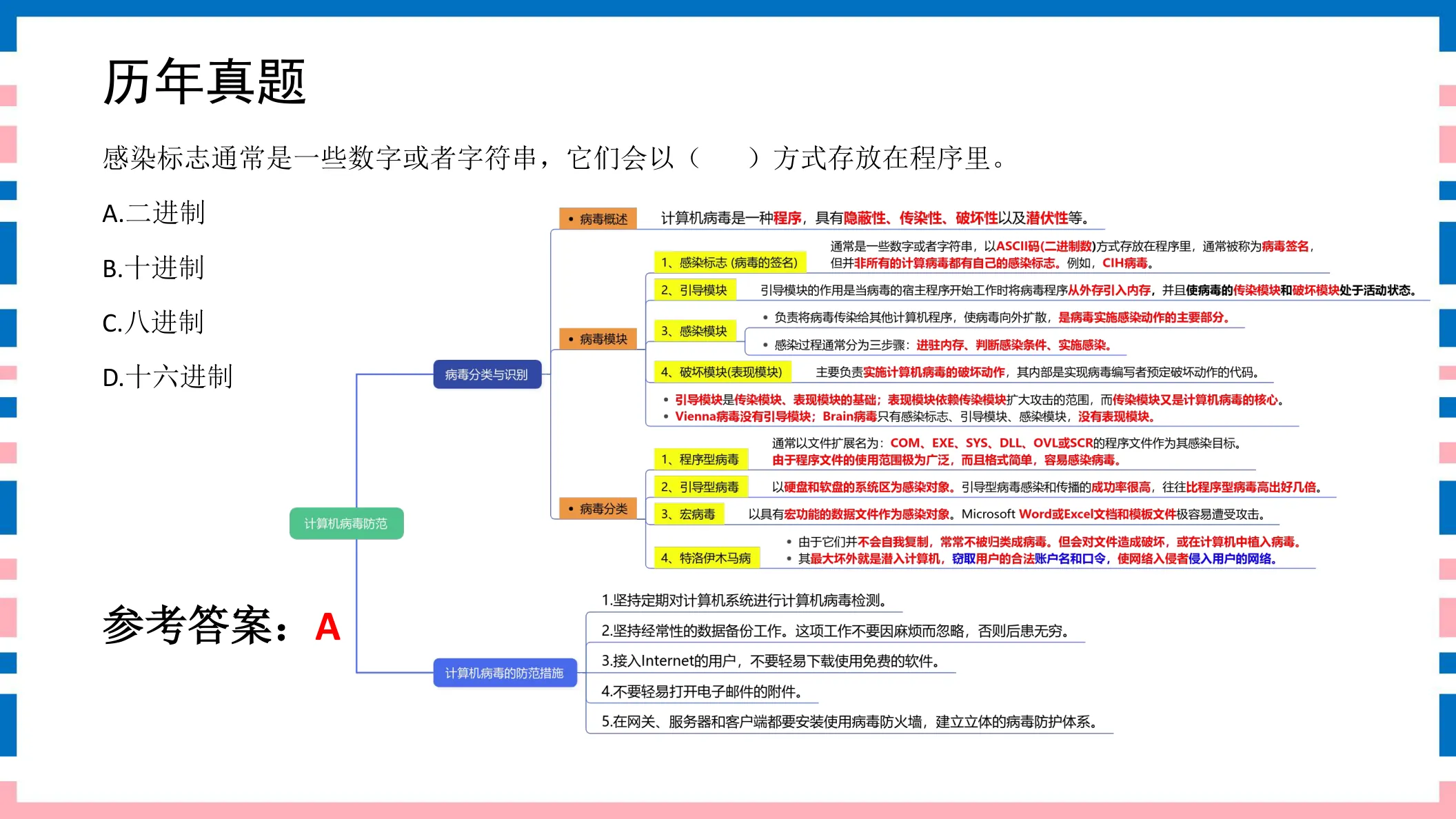Viewport: 1456px width, 819px height.
Task: Select answer option B.十进制
Action: pyautogui.click(x=153, y=267)
